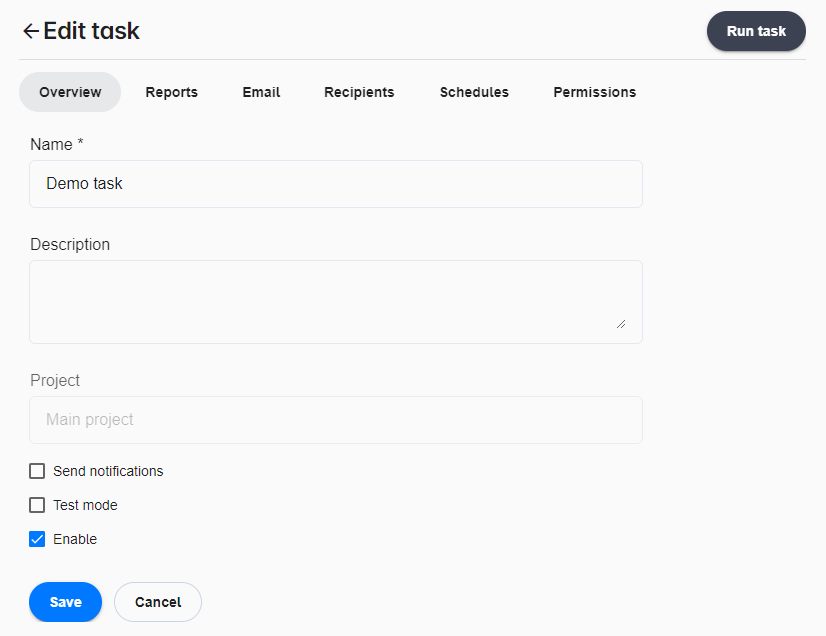
Task: Click inside the empty Description field
Action: [335, 300]
